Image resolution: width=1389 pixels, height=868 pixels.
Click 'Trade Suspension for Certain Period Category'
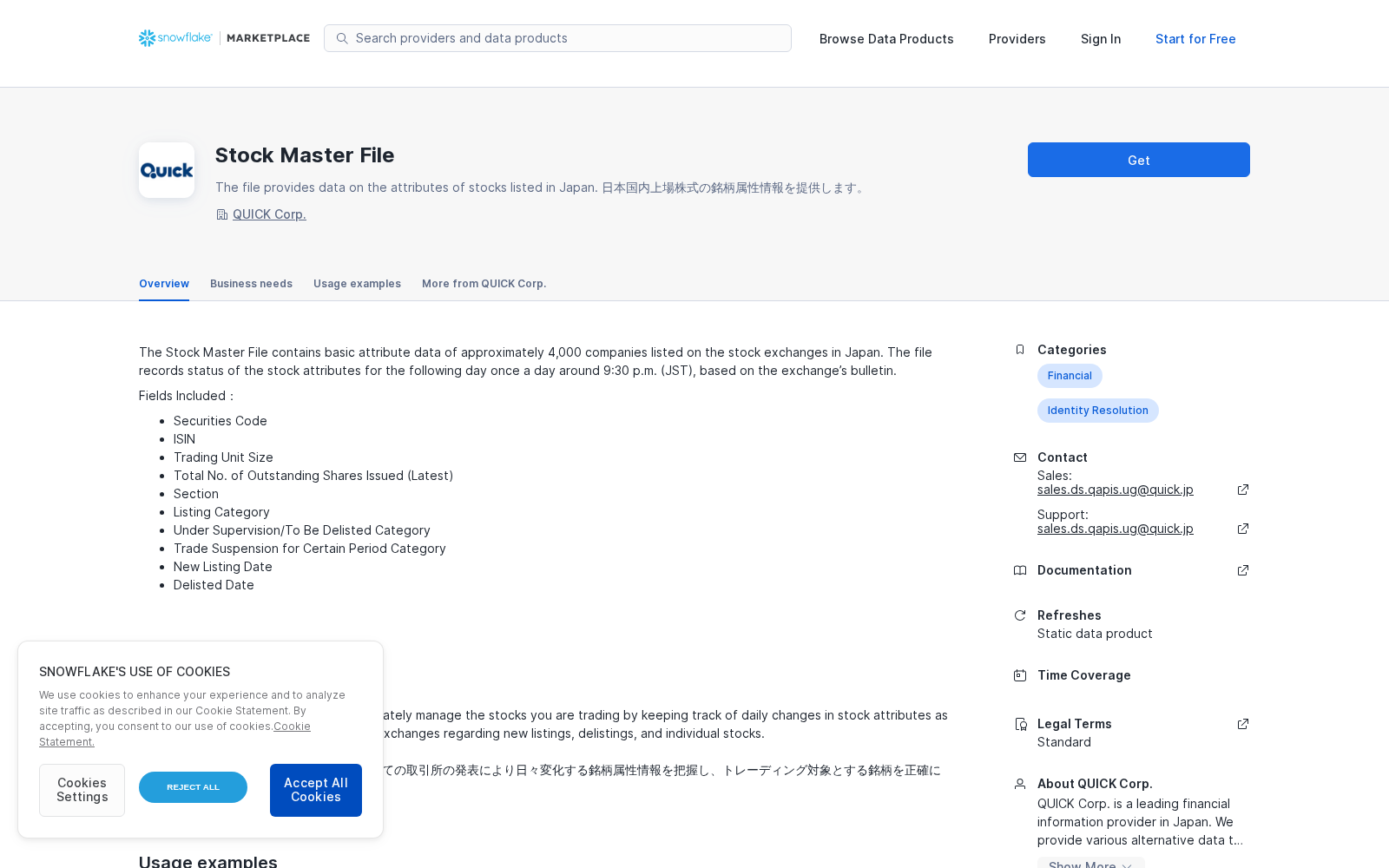tap(310, 549)
